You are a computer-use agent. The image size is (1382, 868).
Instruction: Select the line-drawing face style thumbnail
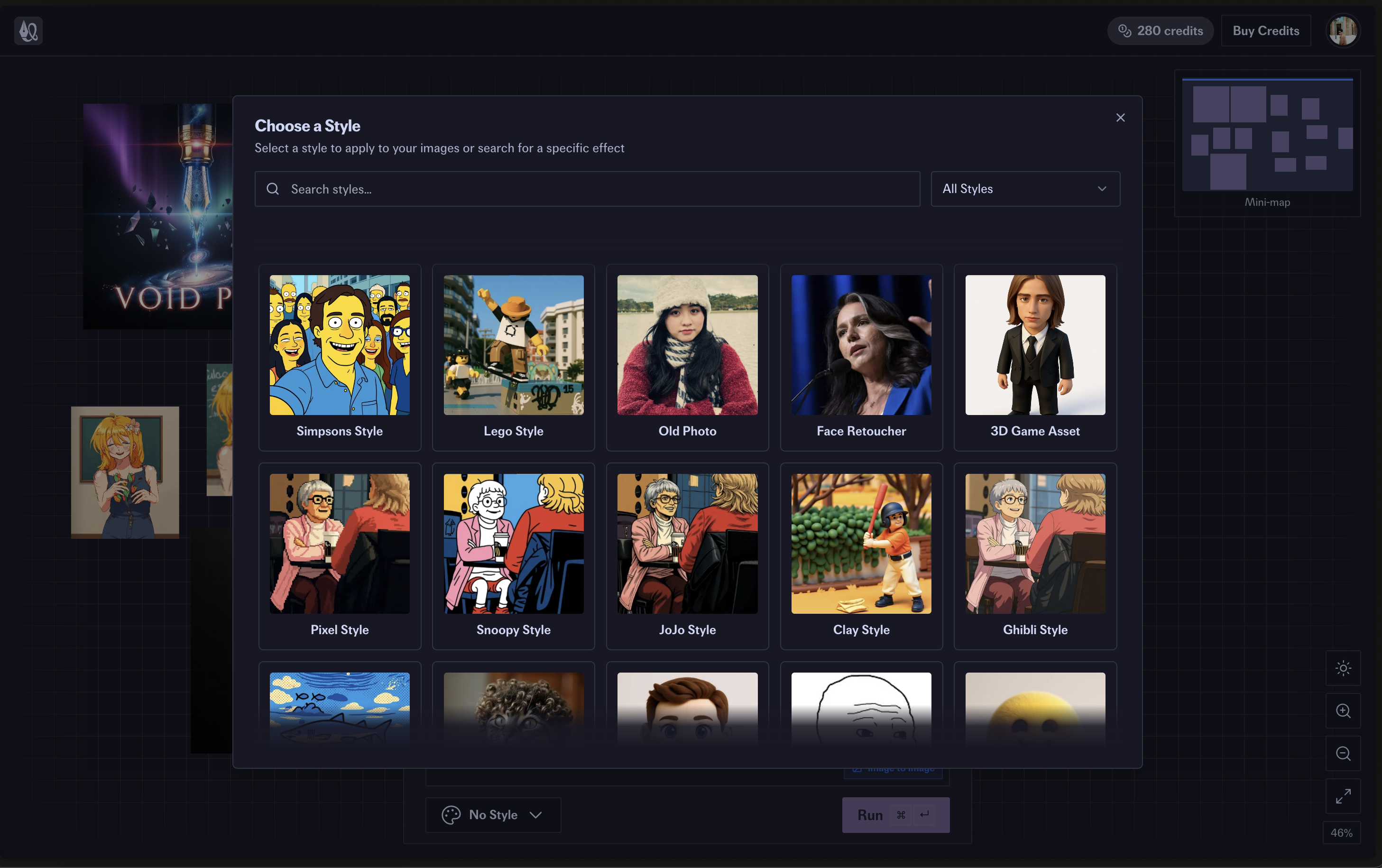pyautogui.click(x=861, y=709)
